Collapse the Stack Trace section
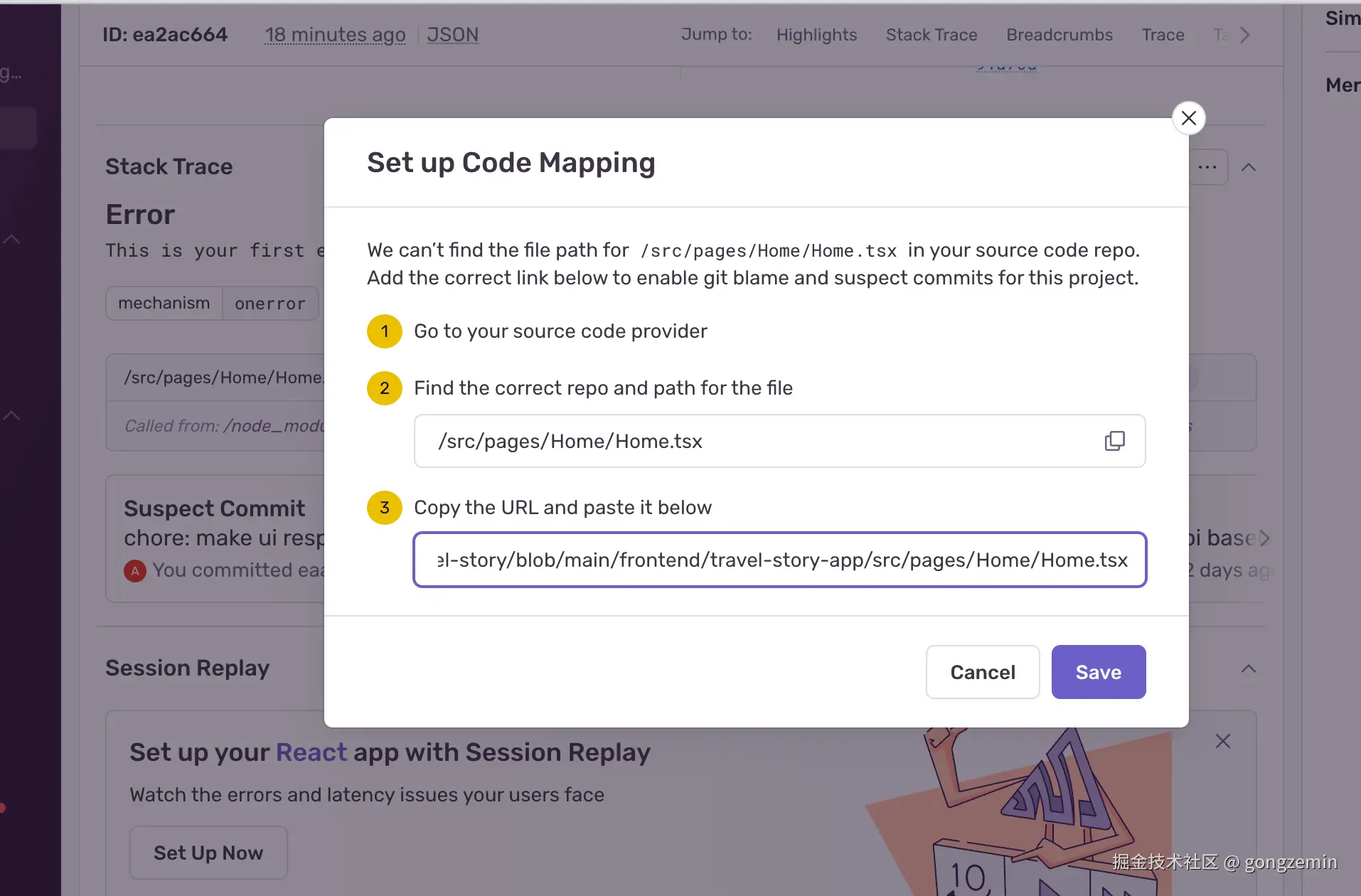Screen dimensions: 1361x896 [x=1248, y=168]
